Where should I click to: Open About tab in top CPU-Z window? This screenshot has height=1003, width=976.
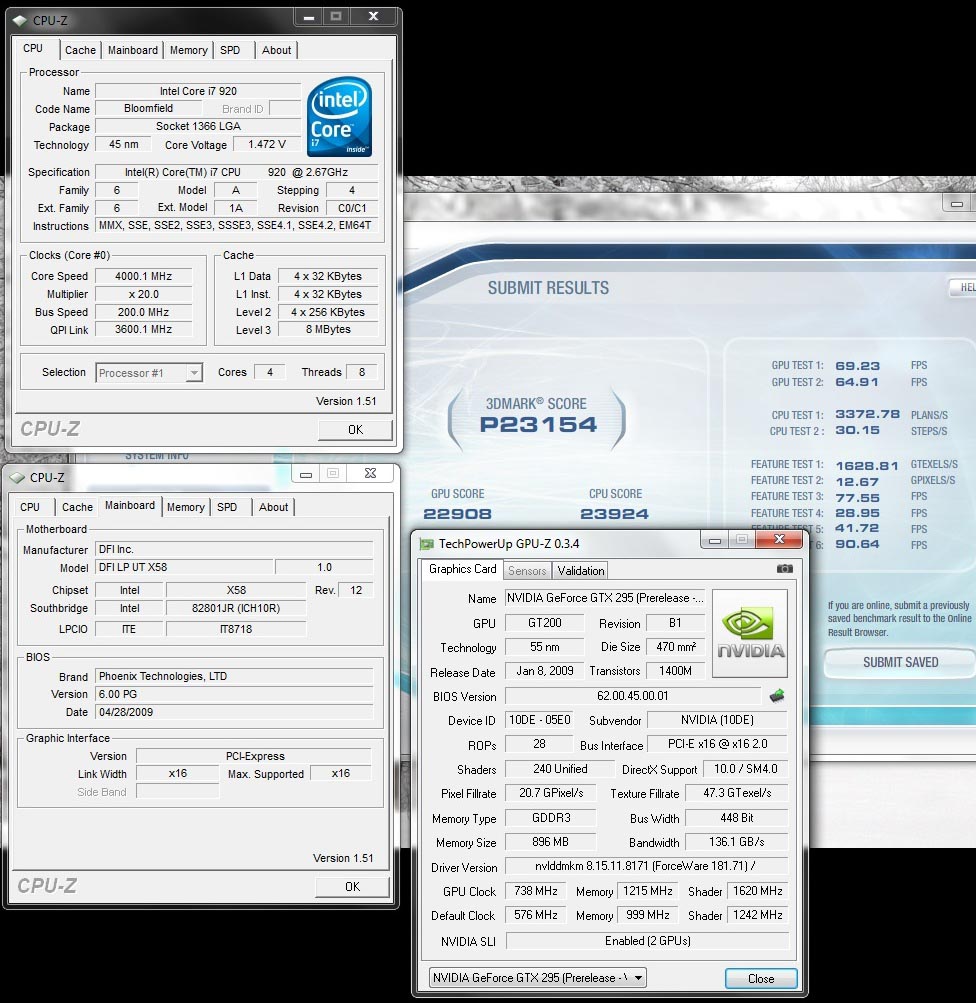[276, 50]
